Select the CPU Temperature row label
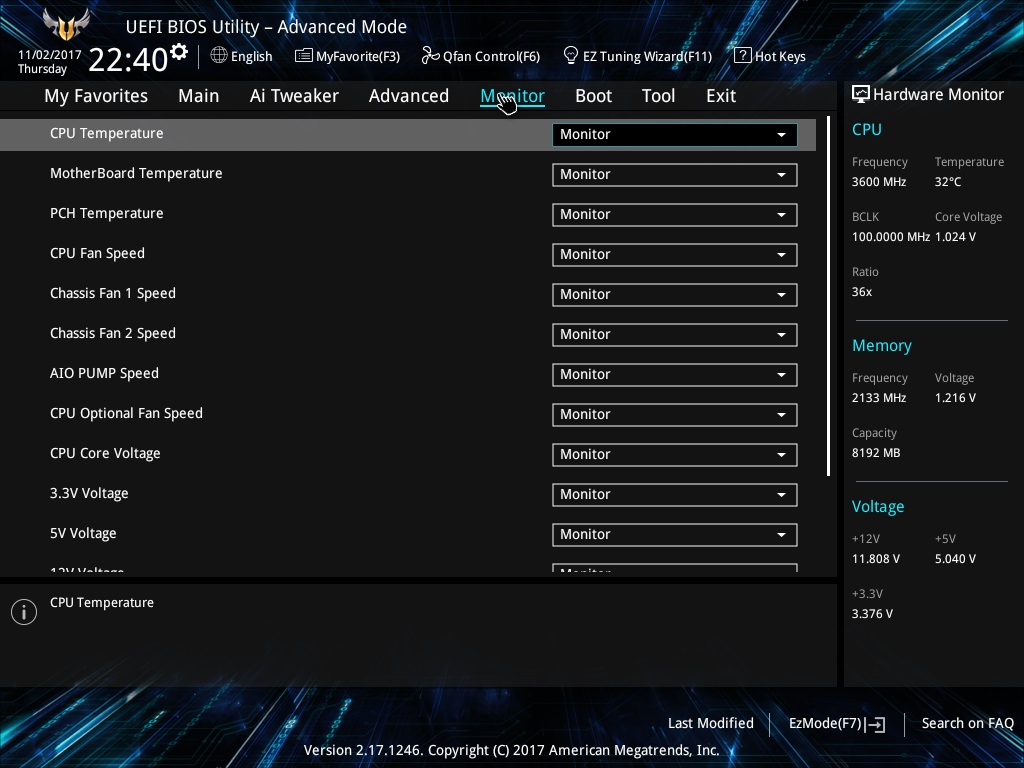The image size is (1024, 768). click(106, 133)
